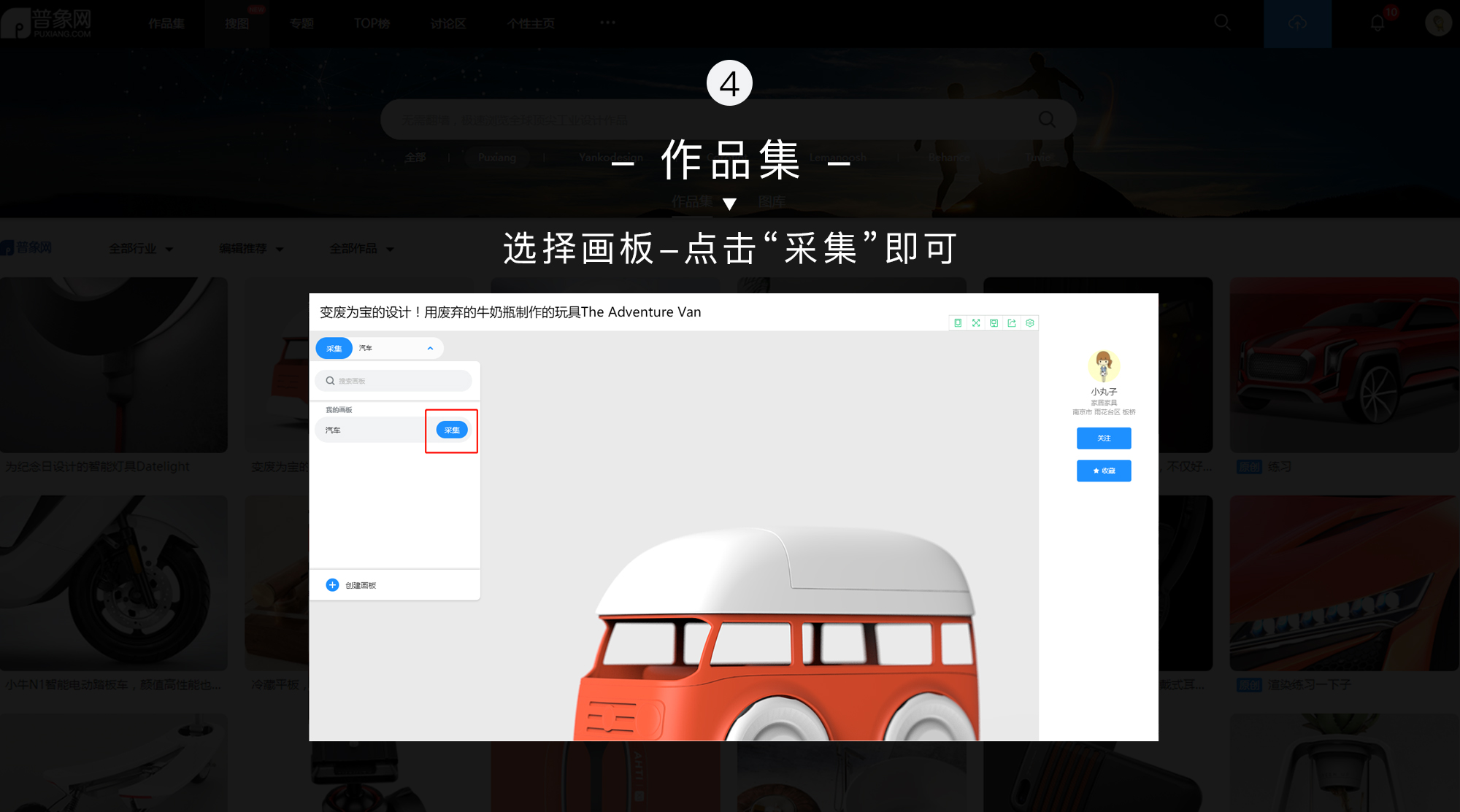Screen dimensions: 1460x812
Task: Toggle the 收藏 favorite button
Action: 1104,471
